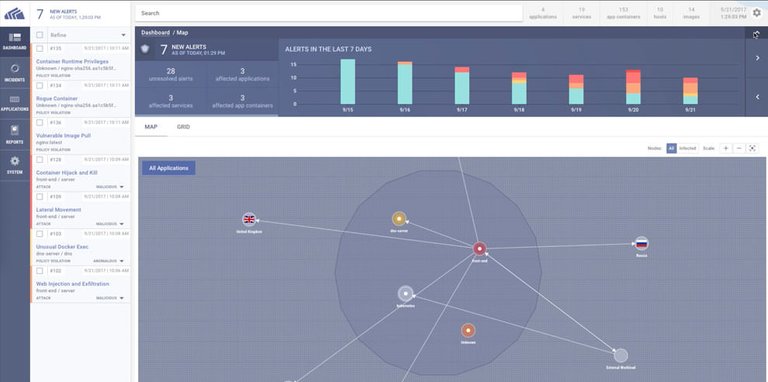Switch to the MAP tab

151,127
